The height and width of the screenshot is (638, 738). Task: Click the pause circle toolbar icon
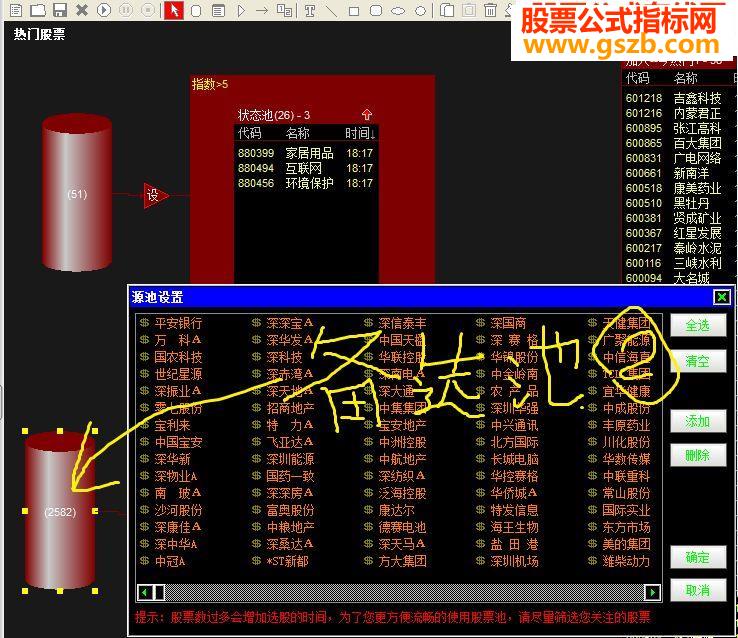click(x=126, y=10)
